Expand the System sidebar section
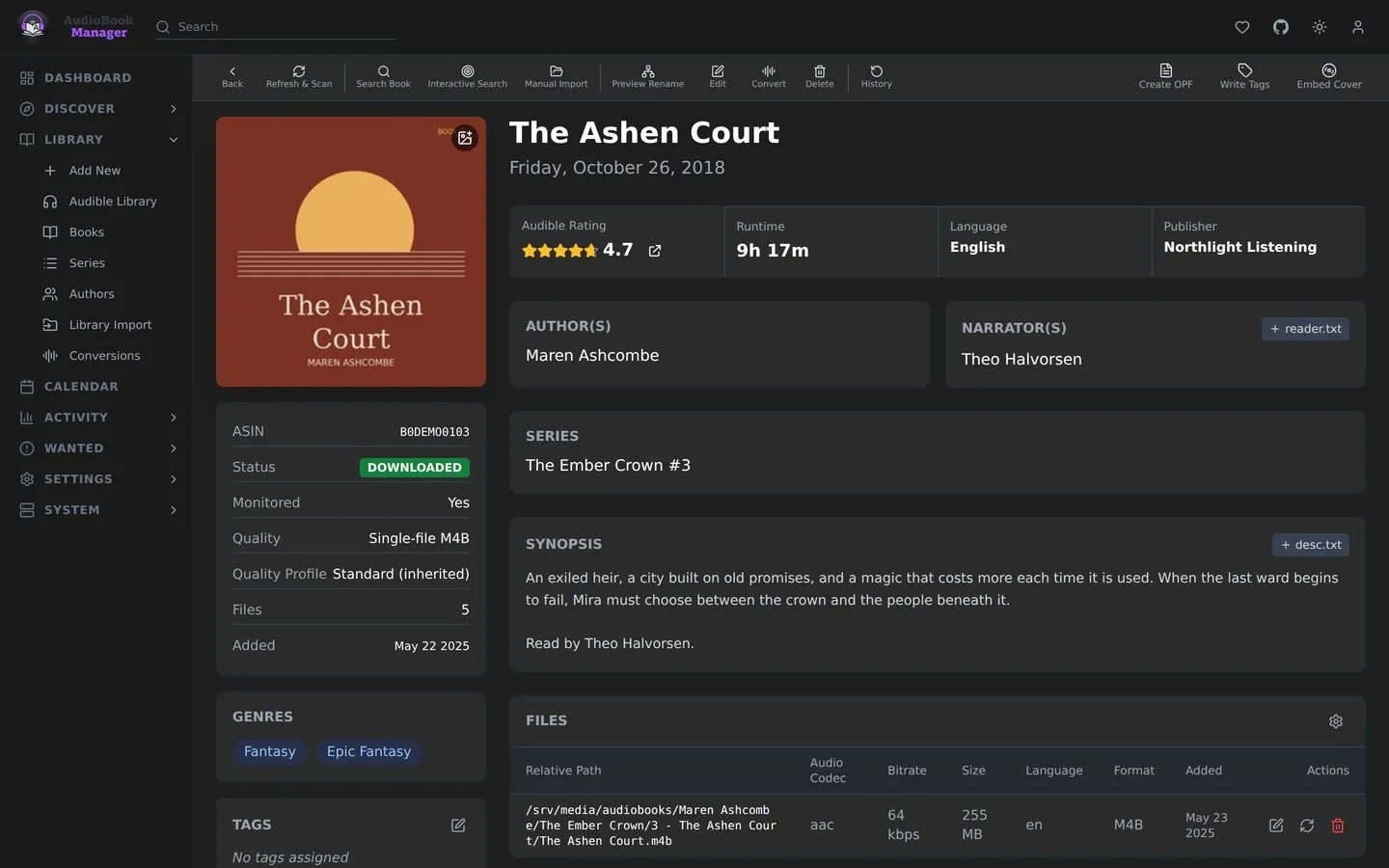Viewport: 1389px width, 868px height. click(174, 510)
